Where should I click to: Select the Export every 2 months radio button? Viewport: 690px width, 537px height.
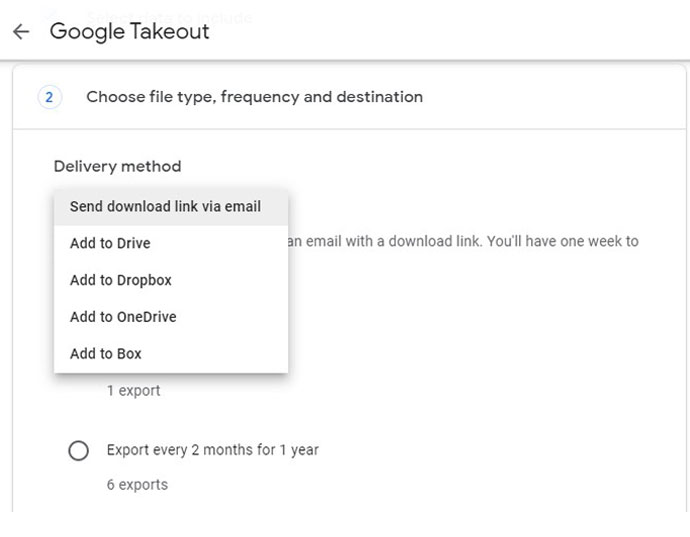(x=78, y=451)
